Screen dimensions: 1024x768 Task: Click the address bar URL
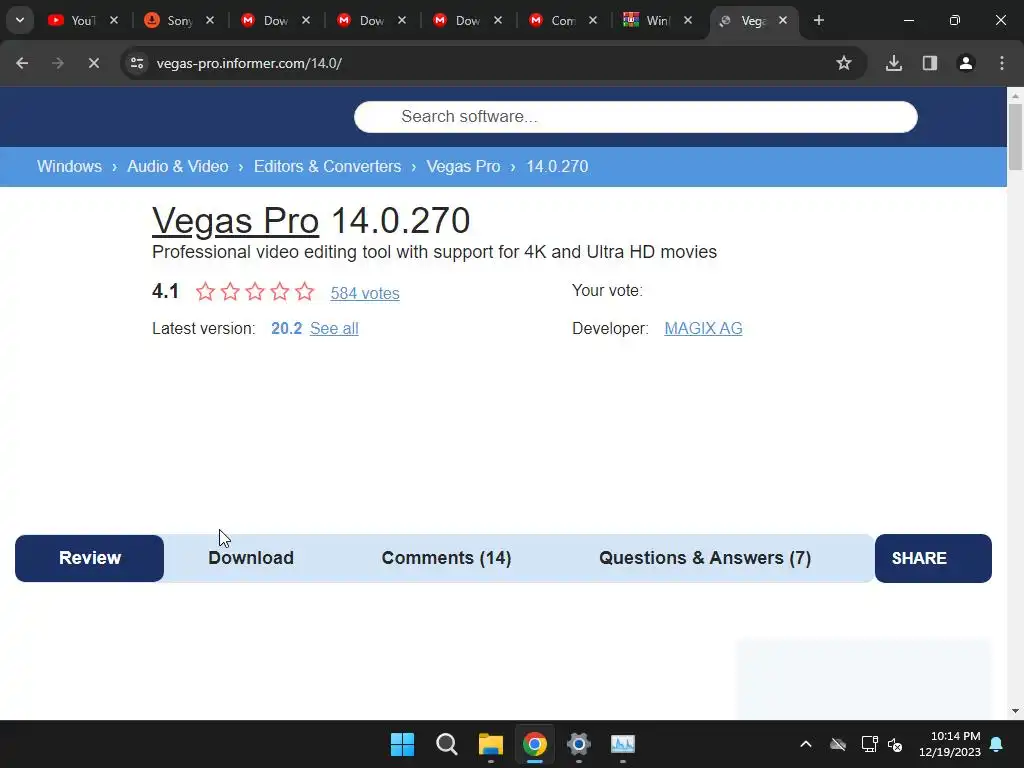249,63
